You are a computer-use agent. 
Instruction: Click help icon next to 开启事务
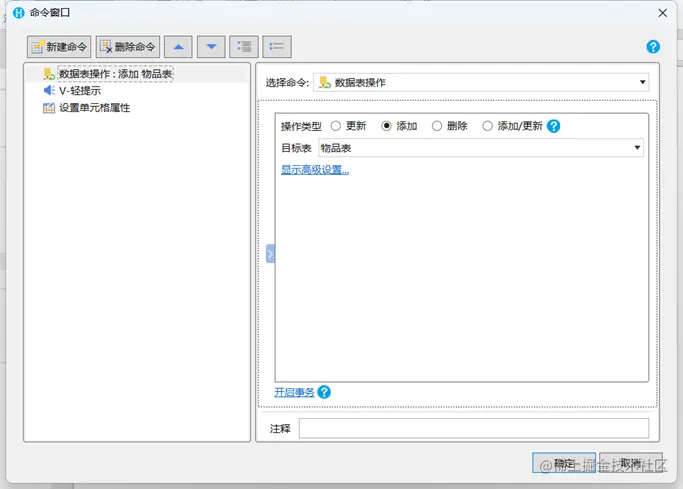coord(324,392)
